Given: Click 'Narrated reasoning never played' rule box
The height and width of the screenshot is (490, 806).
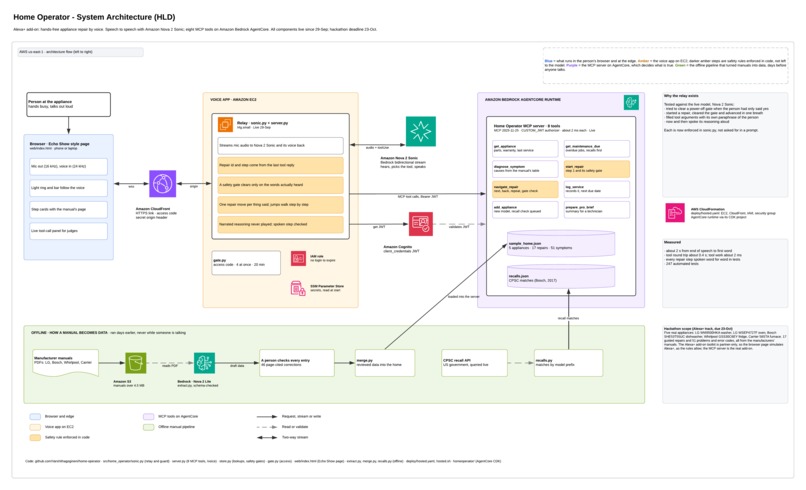Looking at the screenshot, I should tap(280, 225).
